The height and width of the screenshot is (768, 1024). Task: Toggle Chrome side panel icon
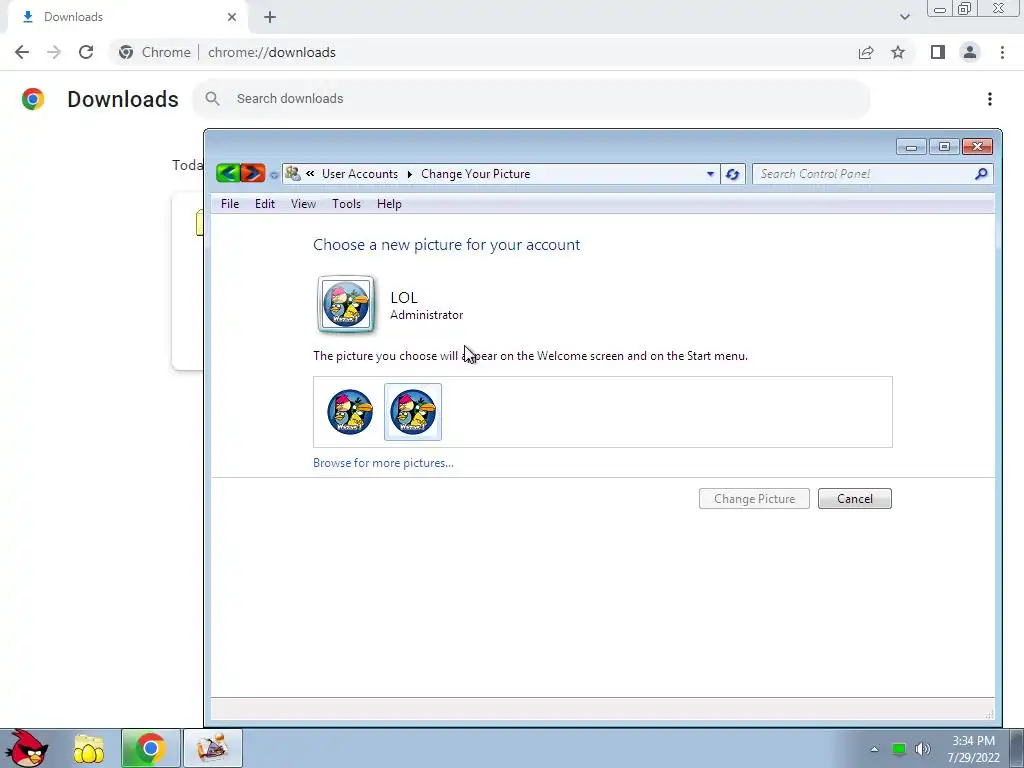938,52
